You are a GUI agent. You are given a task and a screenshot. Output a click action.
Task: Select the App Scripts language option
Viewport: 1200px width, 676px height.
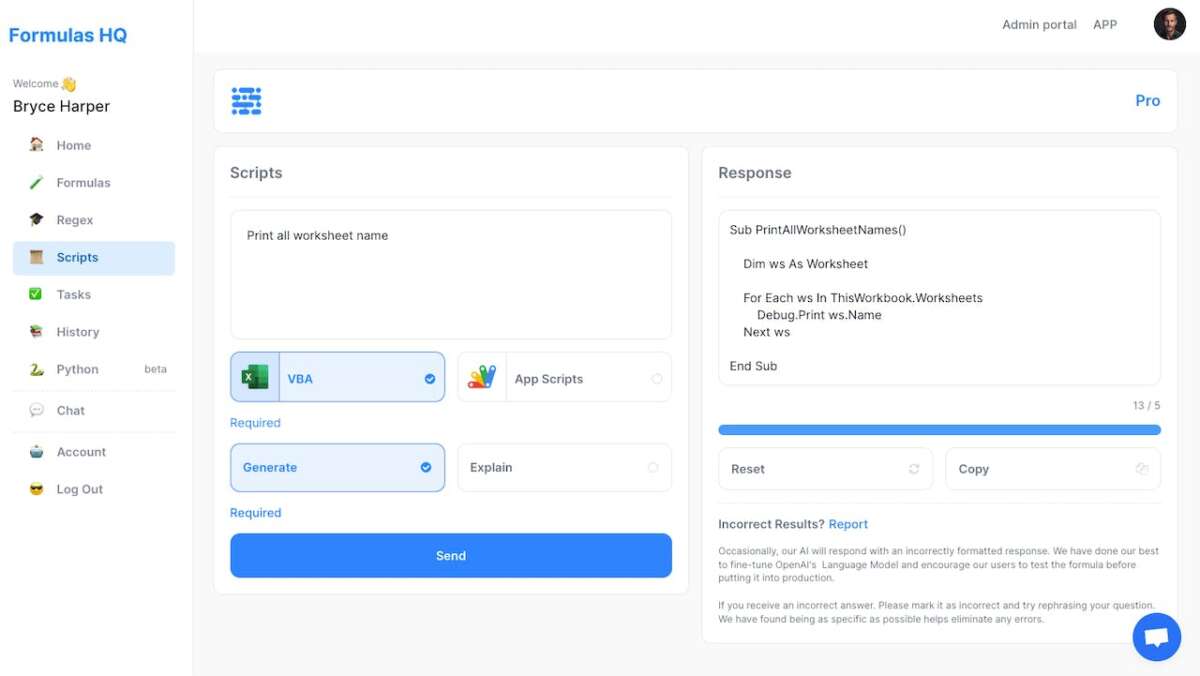[564, 377]
